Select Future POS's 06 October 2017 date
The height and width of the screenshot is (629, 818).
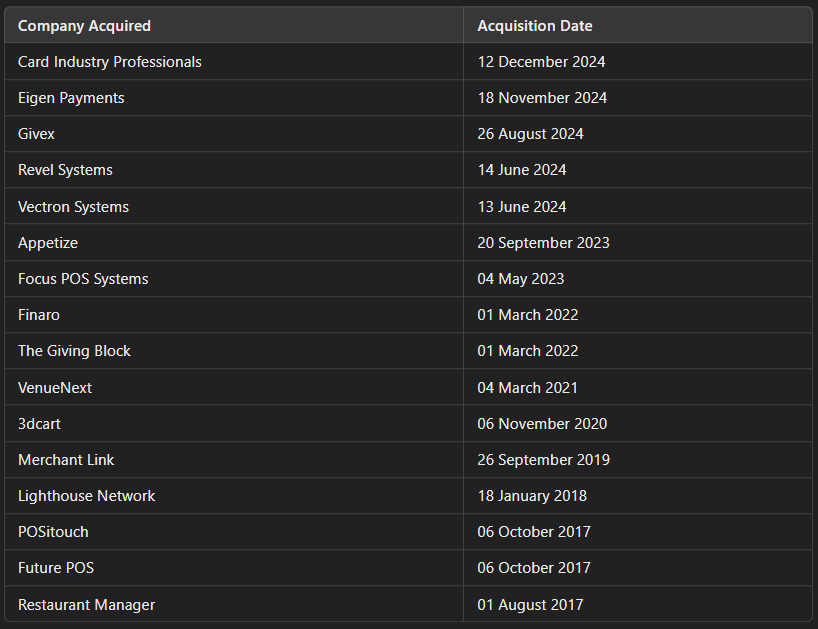coord(534,567)
